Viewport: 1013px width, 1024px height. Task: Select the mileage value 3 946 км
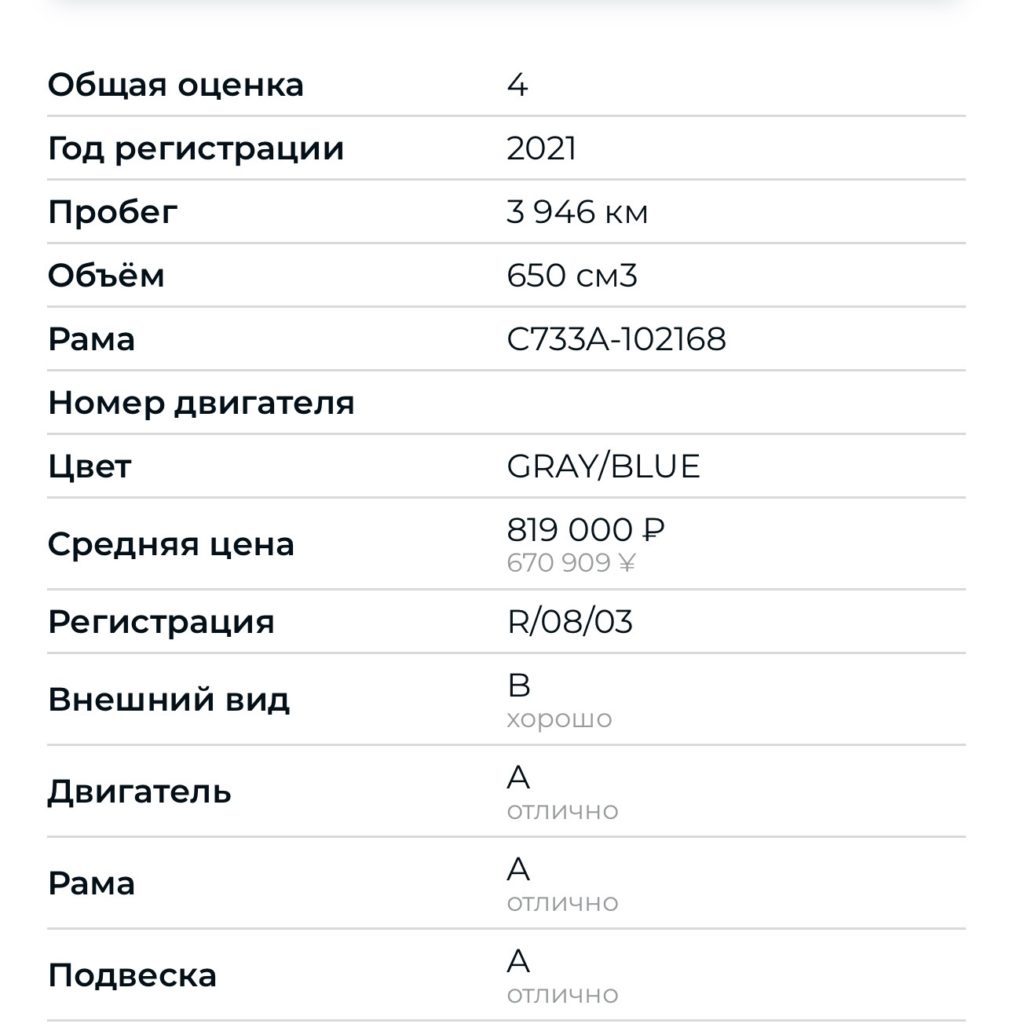coord(577,213)
